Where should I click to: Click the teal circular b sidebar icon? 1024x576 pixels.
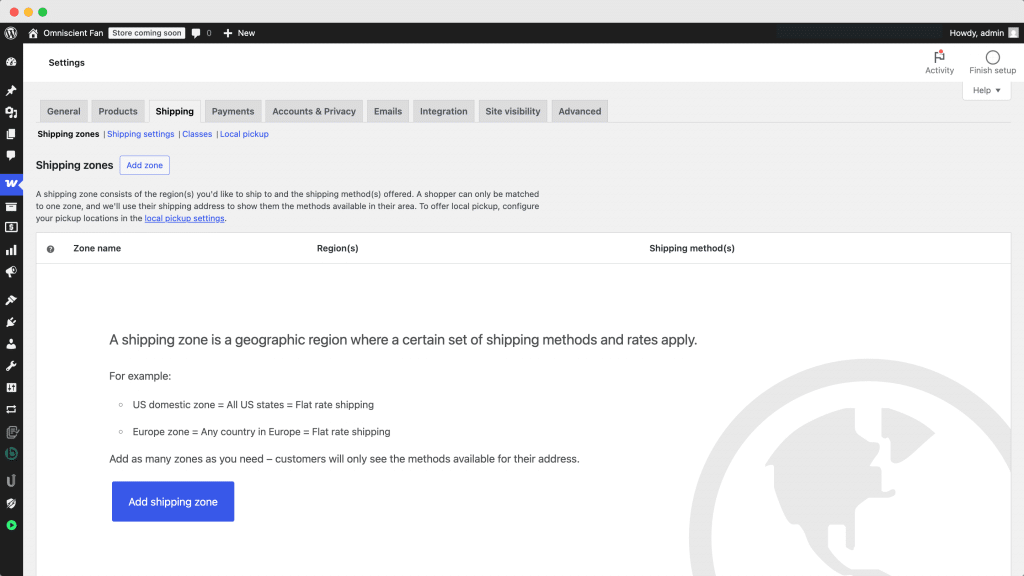click(11, 453)
